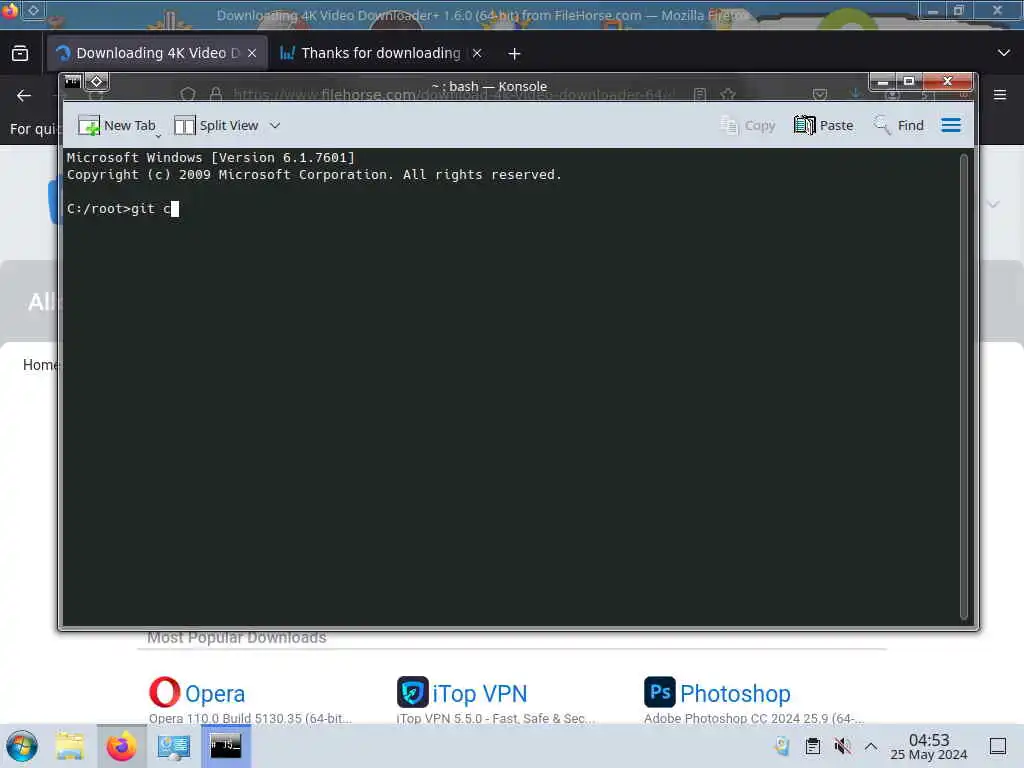Select Firefox in the taskbar

(x=121, y=746)
